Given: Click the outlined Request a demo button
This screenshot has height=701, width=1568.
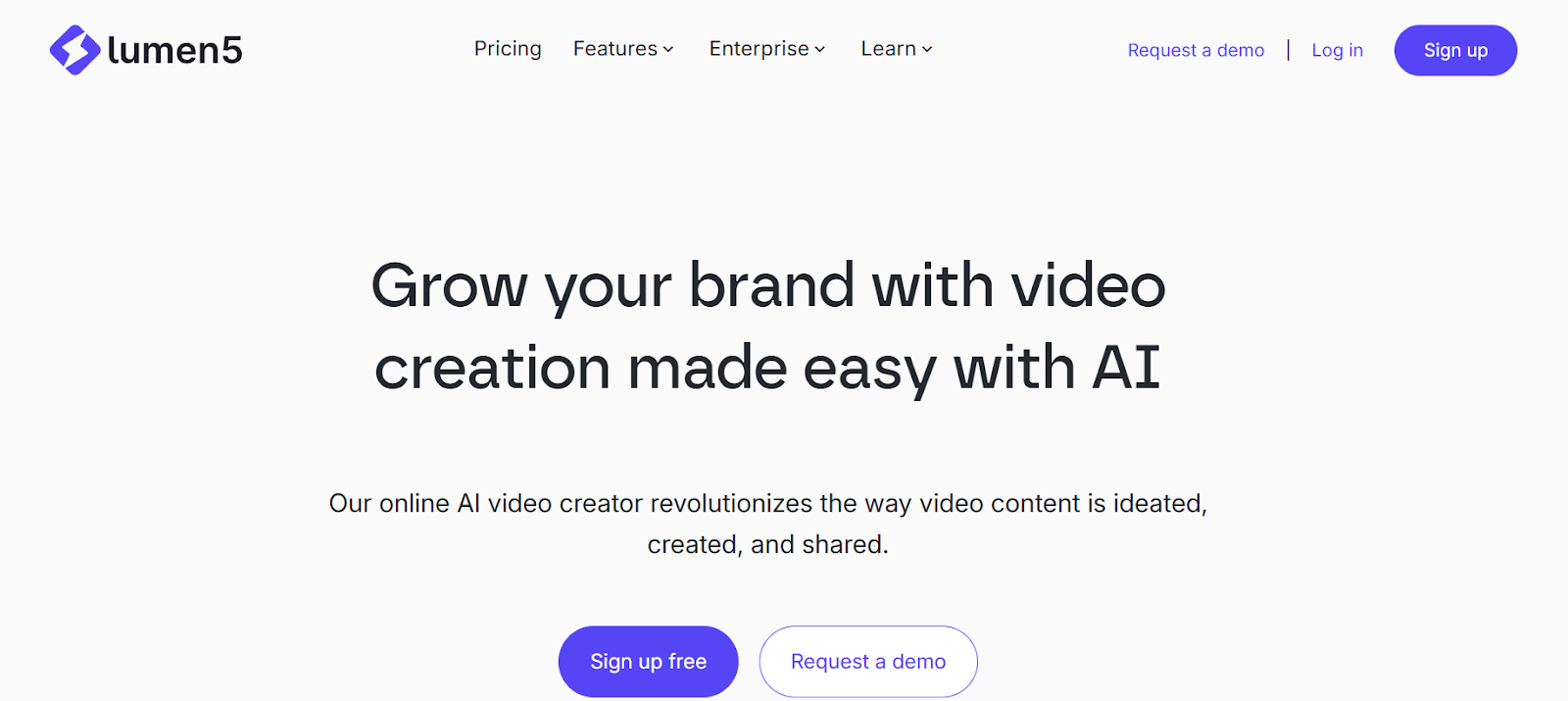Looking at the screenshot, I should tap(868, 662).
